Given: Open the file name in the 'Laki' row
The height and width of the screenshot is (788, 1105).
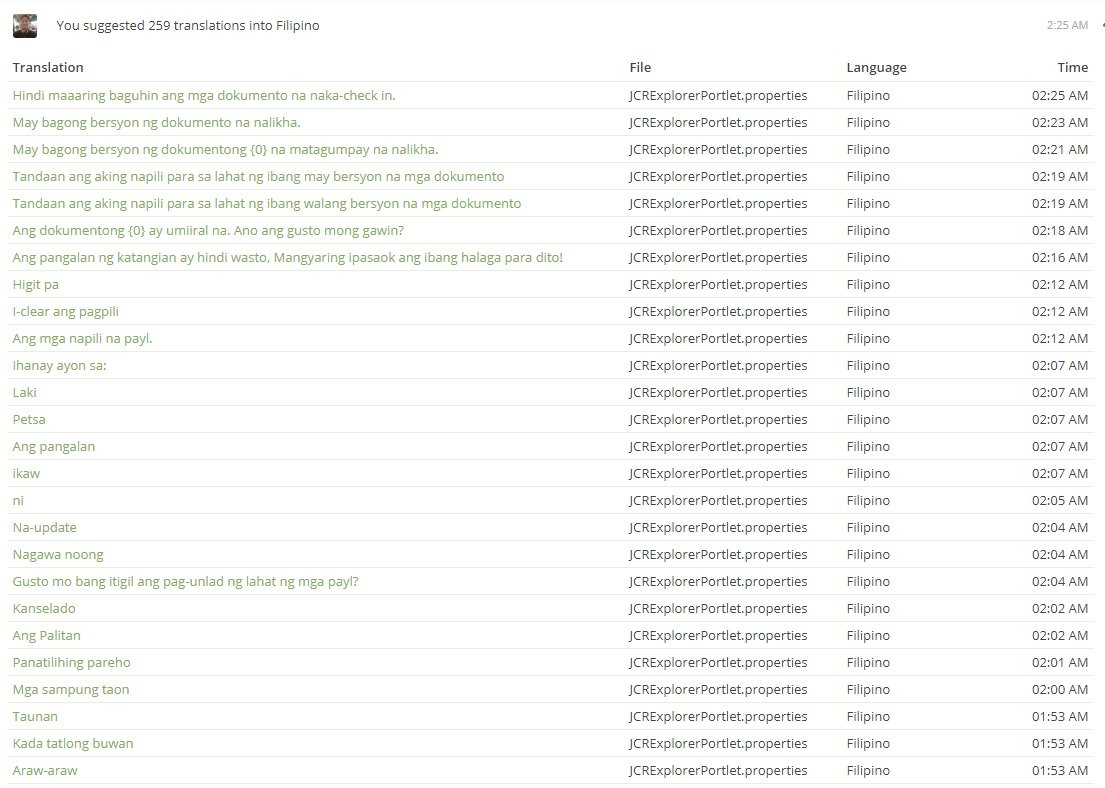Looking at the screenshot, I should (718, 393).
